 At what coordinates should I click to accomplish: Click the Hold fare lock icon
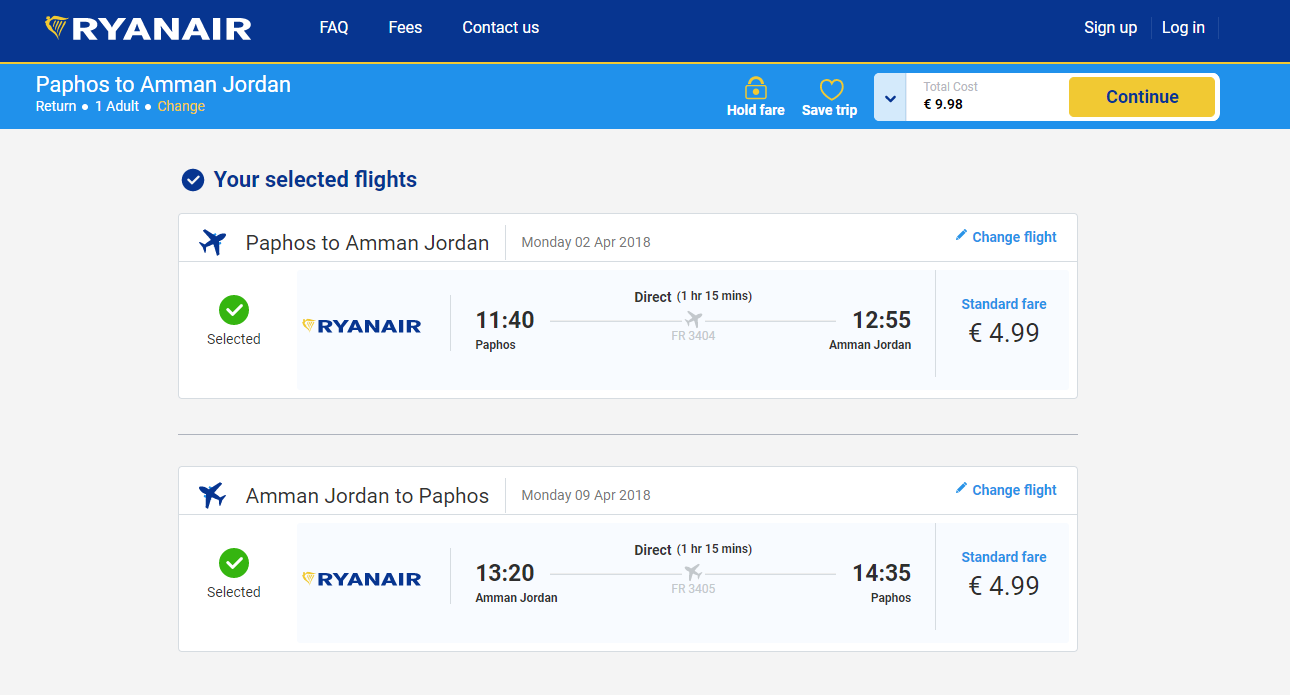point(756,89)
